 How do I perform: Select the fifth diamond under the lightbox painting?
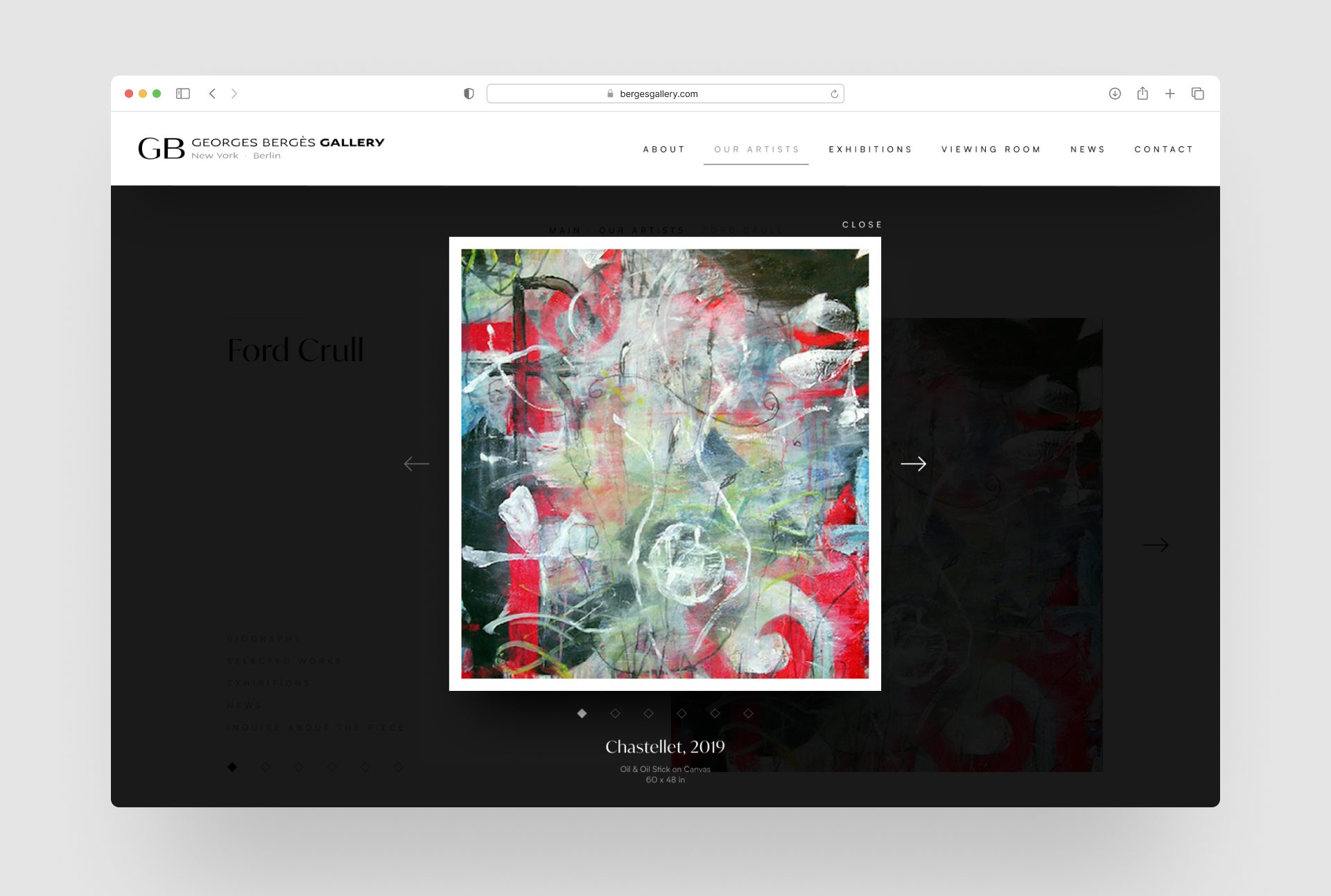715,713
